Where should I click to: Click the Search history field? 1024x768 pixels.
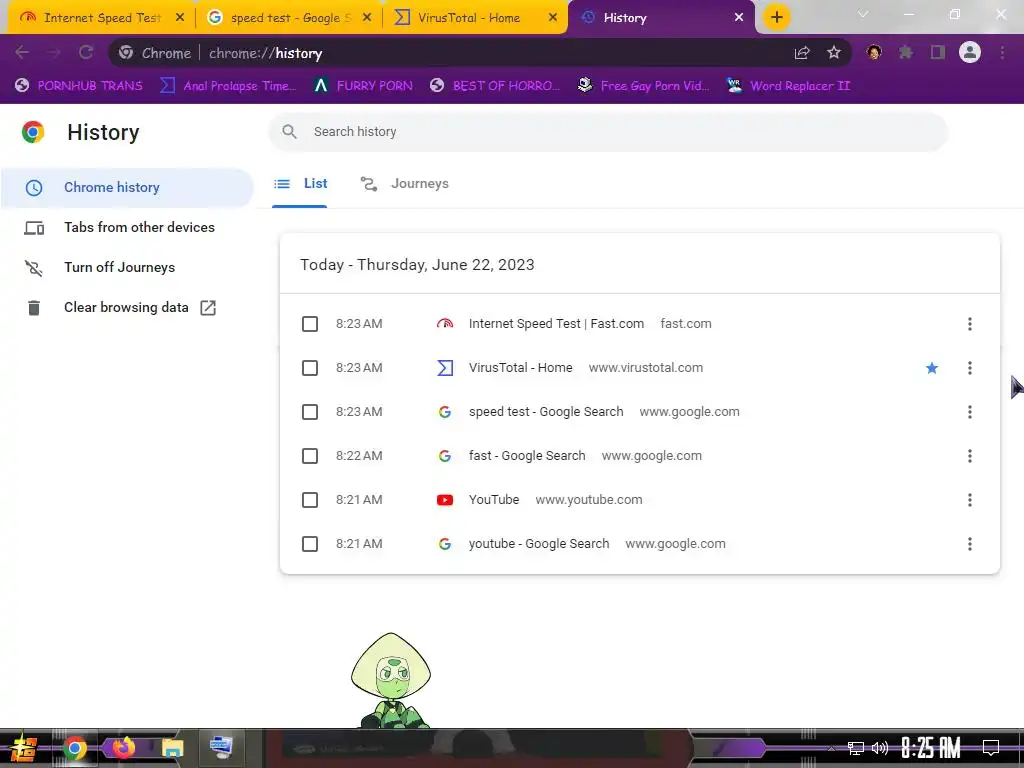click(608, 132)
